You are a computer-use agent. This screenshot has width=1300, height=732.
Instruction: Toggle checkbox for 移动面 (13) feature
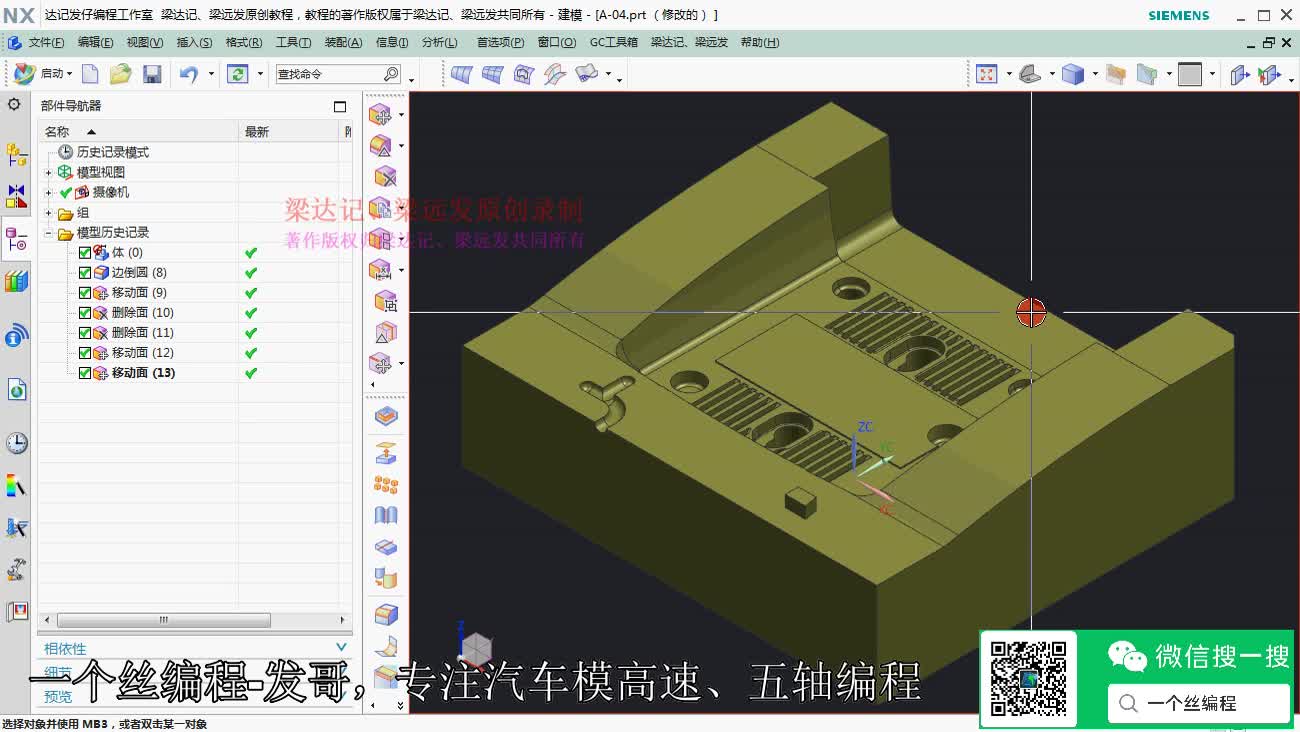click(x=85, y=372)
